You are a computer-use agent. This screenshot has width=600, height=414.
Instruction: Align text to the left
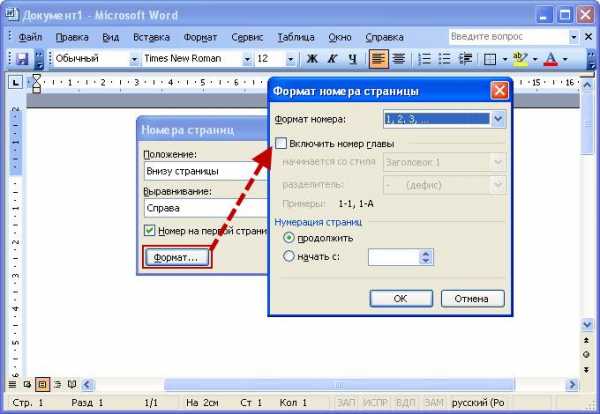coord(378,59)
